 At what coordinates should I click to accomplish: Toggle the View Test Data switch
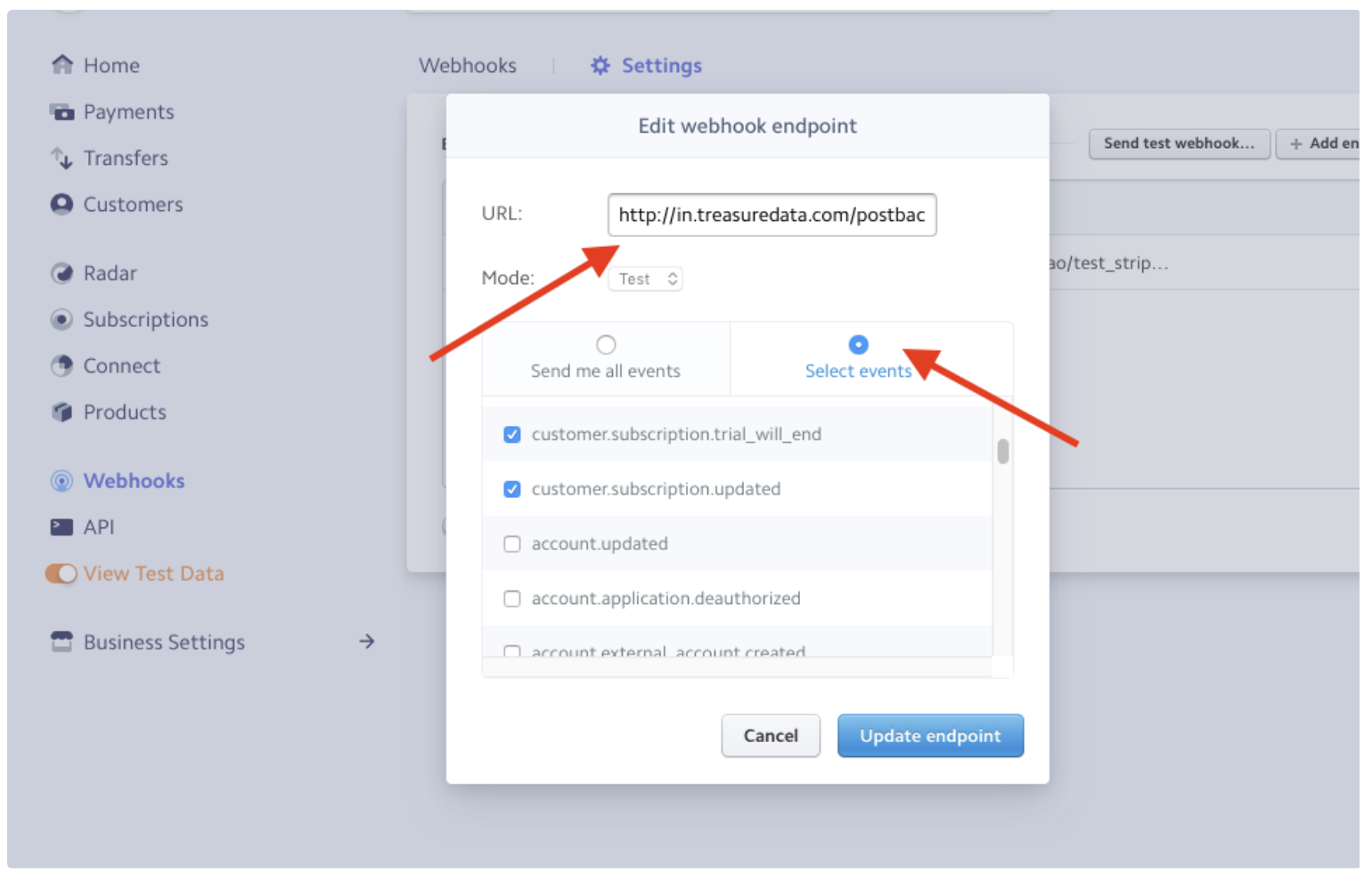(61, 574)
